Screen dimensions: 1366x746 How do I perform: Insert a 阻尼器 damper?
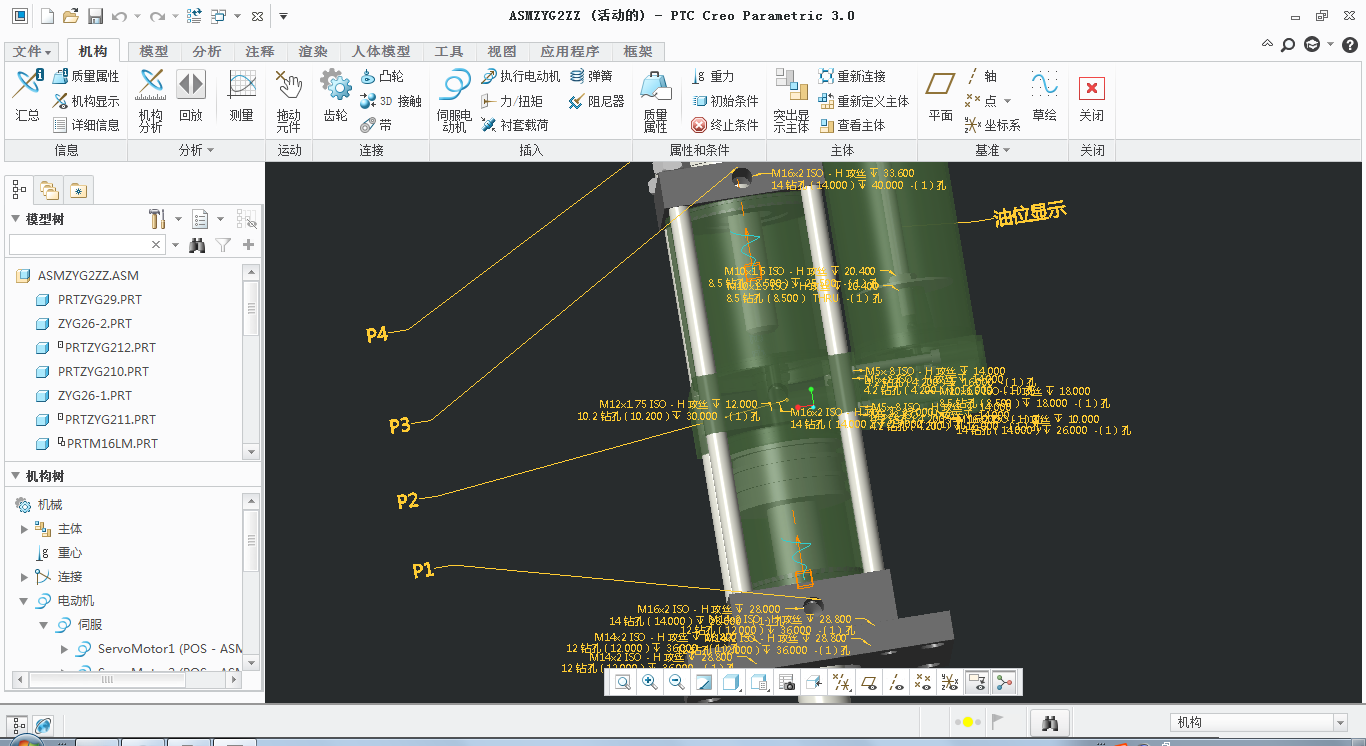(596, 101)
